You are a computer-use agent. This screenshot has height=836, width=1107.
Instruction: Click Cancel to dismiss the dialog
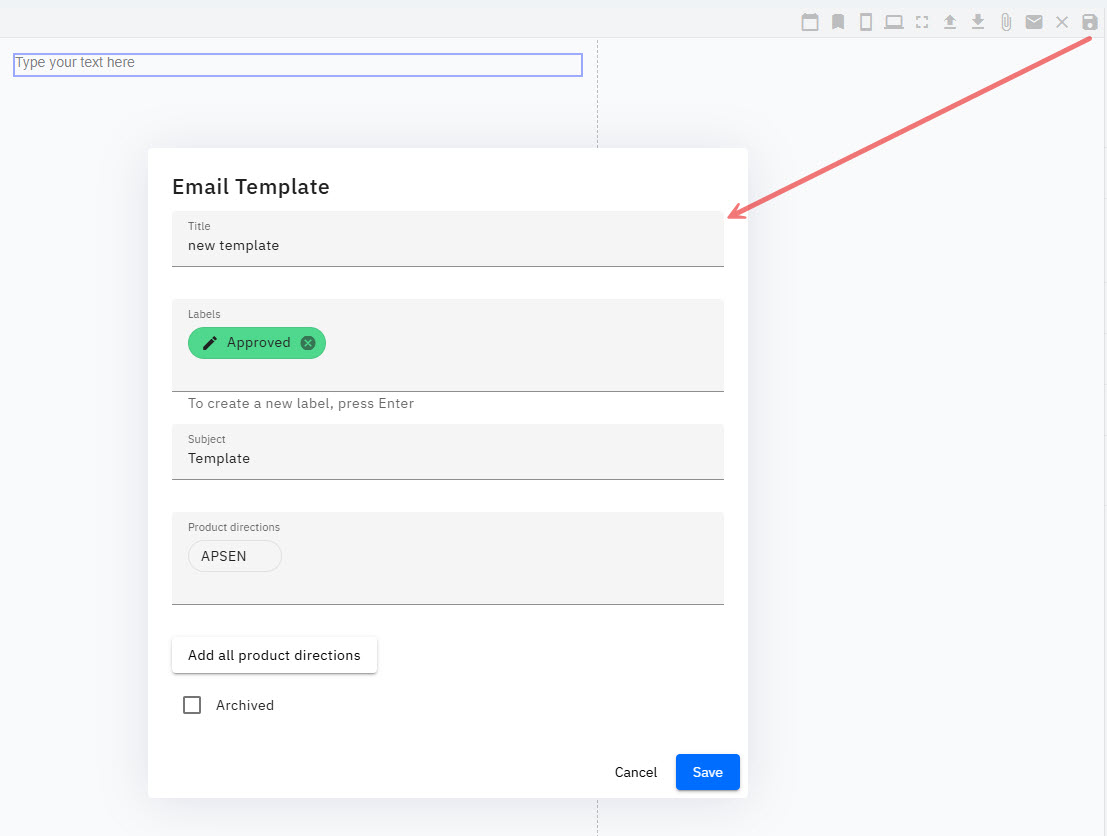(635, 772)
